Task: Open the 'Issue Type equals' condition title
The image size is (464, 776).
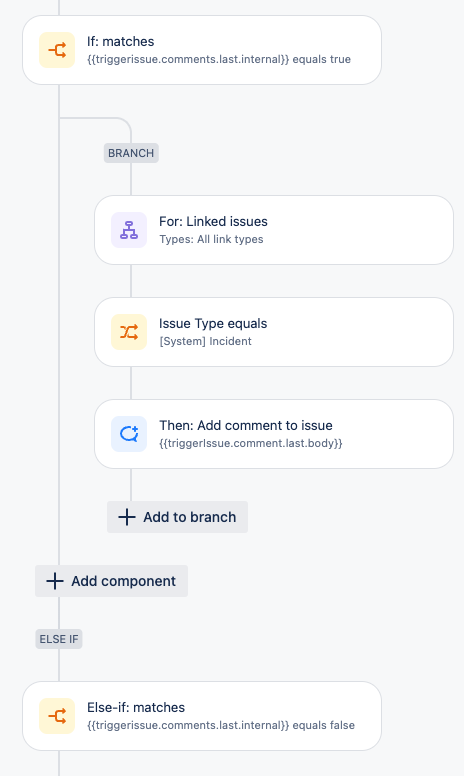Action: [213, 324]
